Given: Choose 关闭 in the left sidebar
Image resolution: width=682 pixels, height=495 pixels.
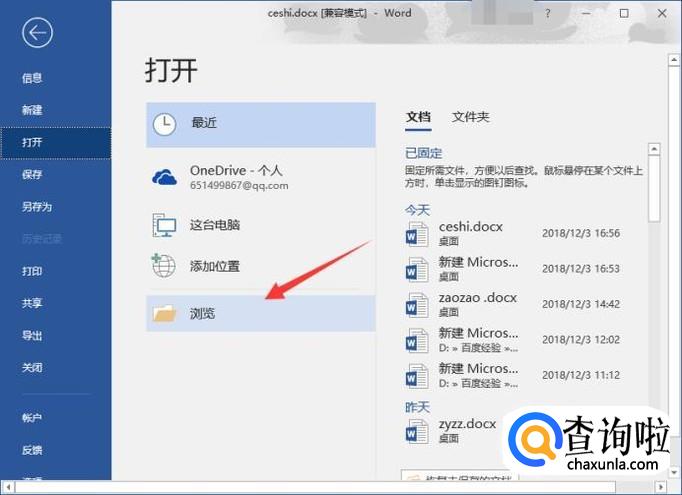Looking at the screenshot, I should pyautogui.click(x=32, y=368).
